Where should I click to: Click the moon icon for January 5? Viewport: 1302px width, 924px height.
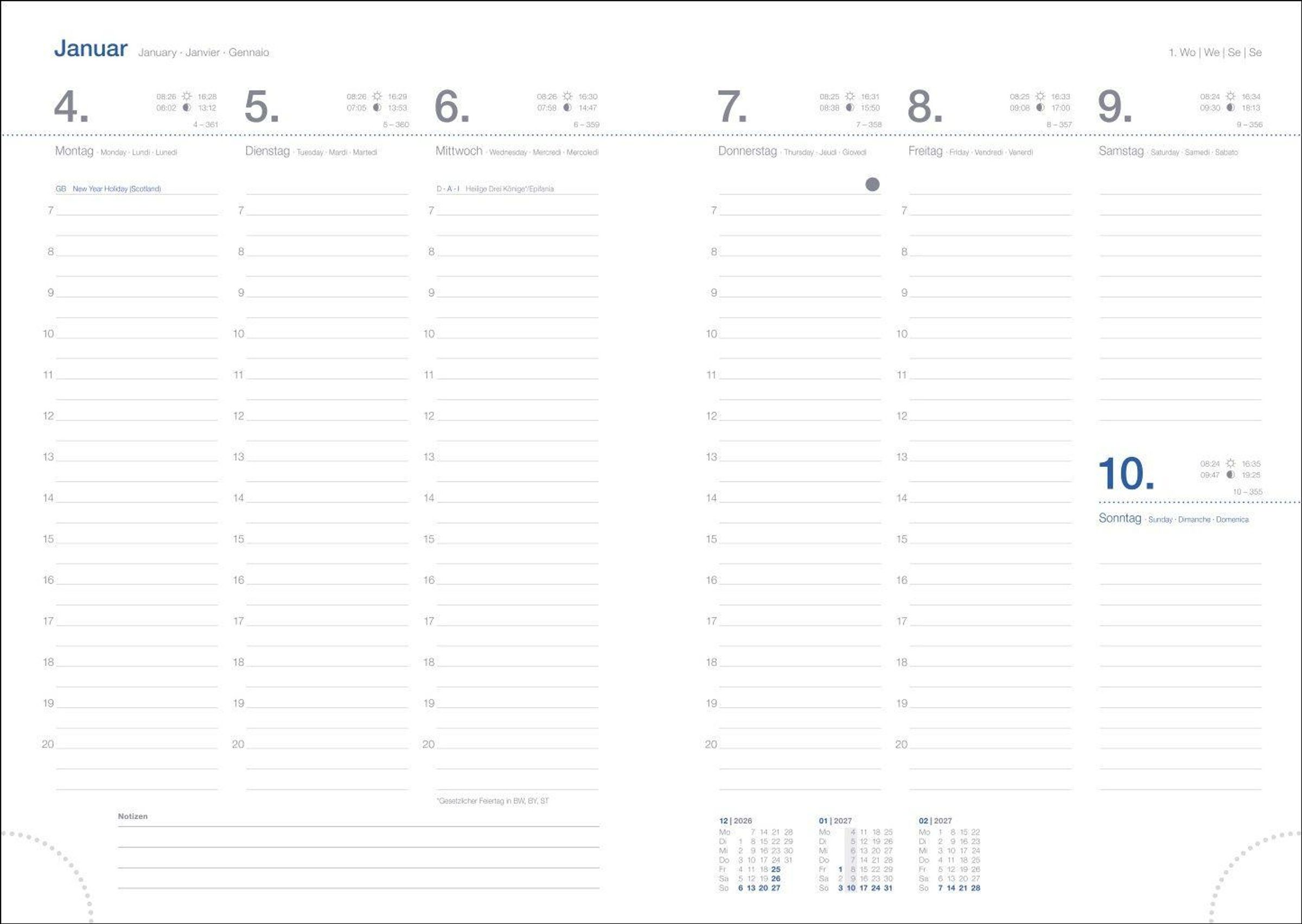(x=376, y=107)
